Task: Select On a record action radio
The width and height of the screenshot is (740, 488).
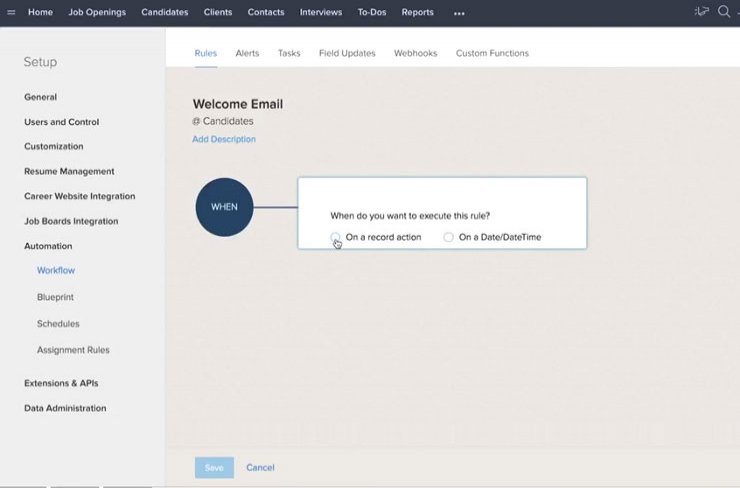Action: tap(335, 237)
